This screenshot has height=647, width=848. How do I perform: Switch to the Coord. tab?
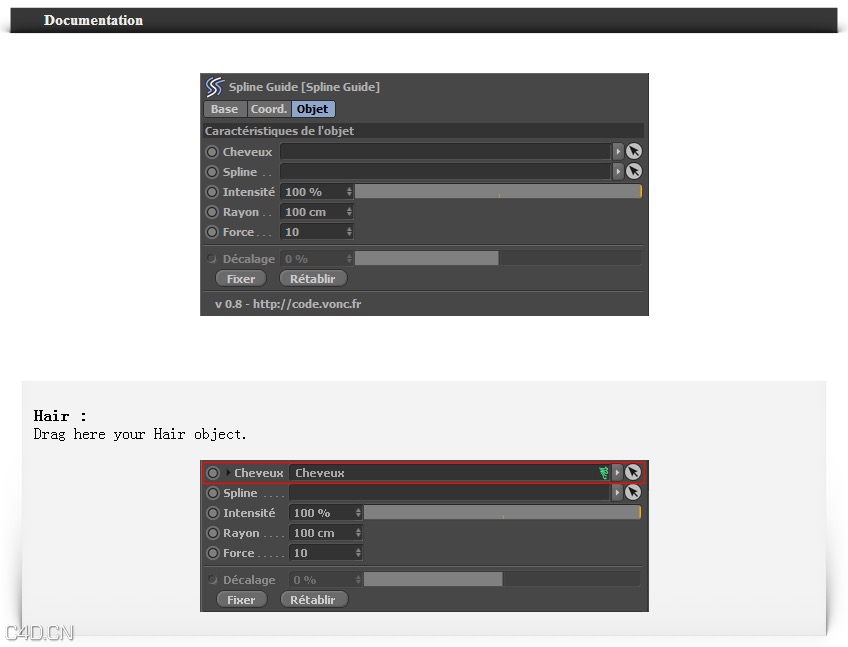268,108
